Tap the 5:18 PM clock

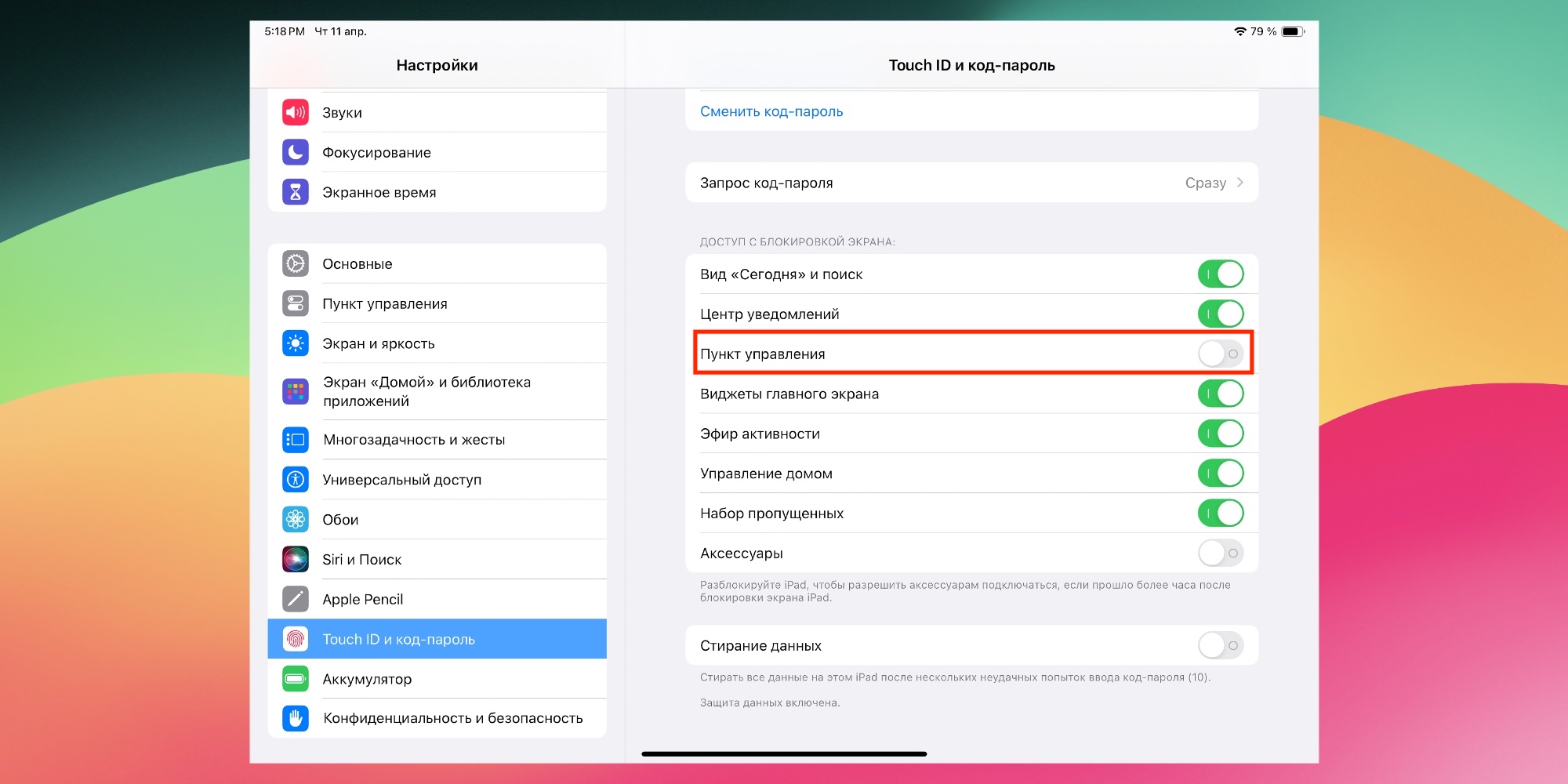[285, 31]
